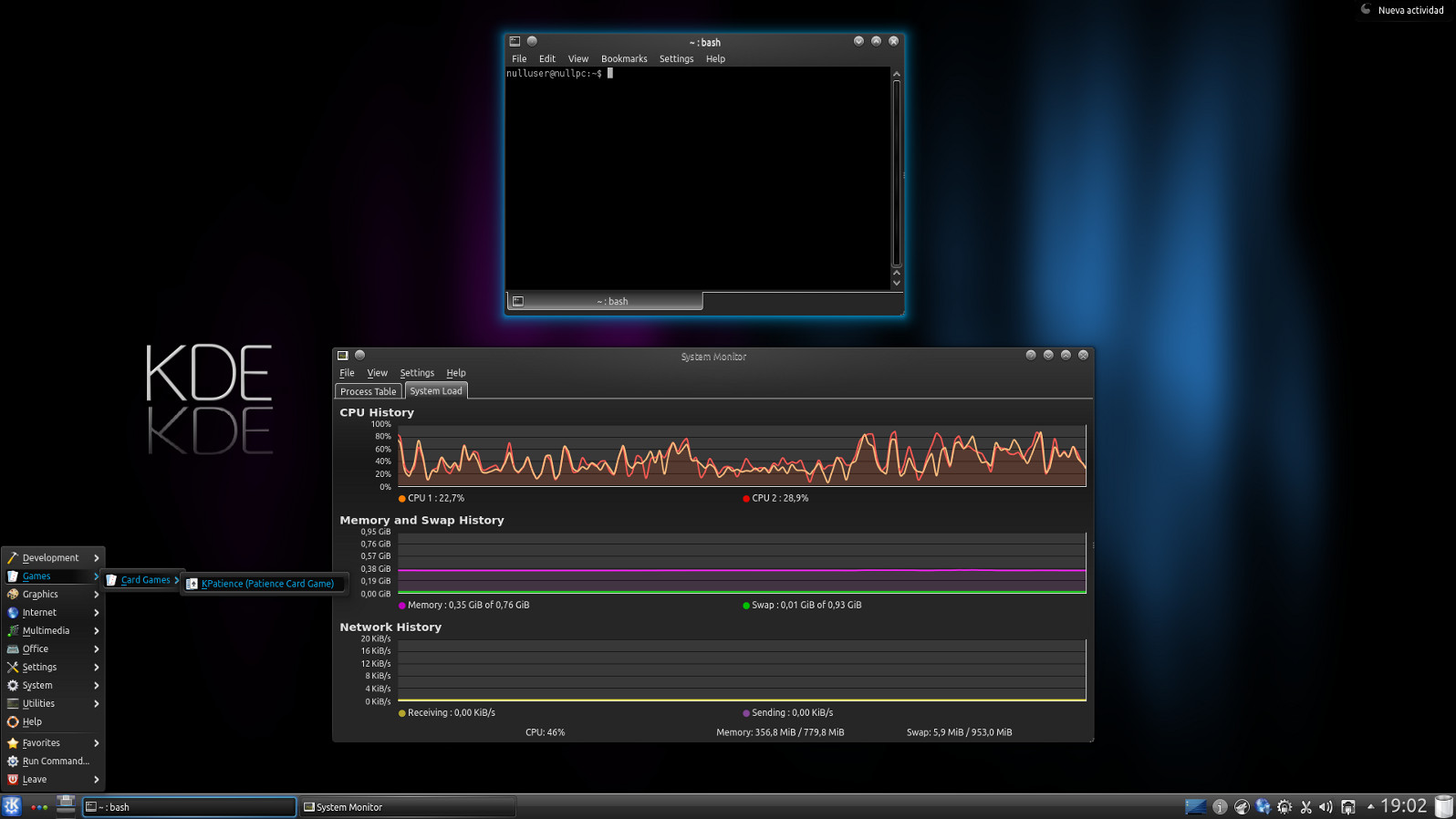Screen dimensions: 1456x819
Task: Open the File menu in bash terminal
Action: pos(519,58)
